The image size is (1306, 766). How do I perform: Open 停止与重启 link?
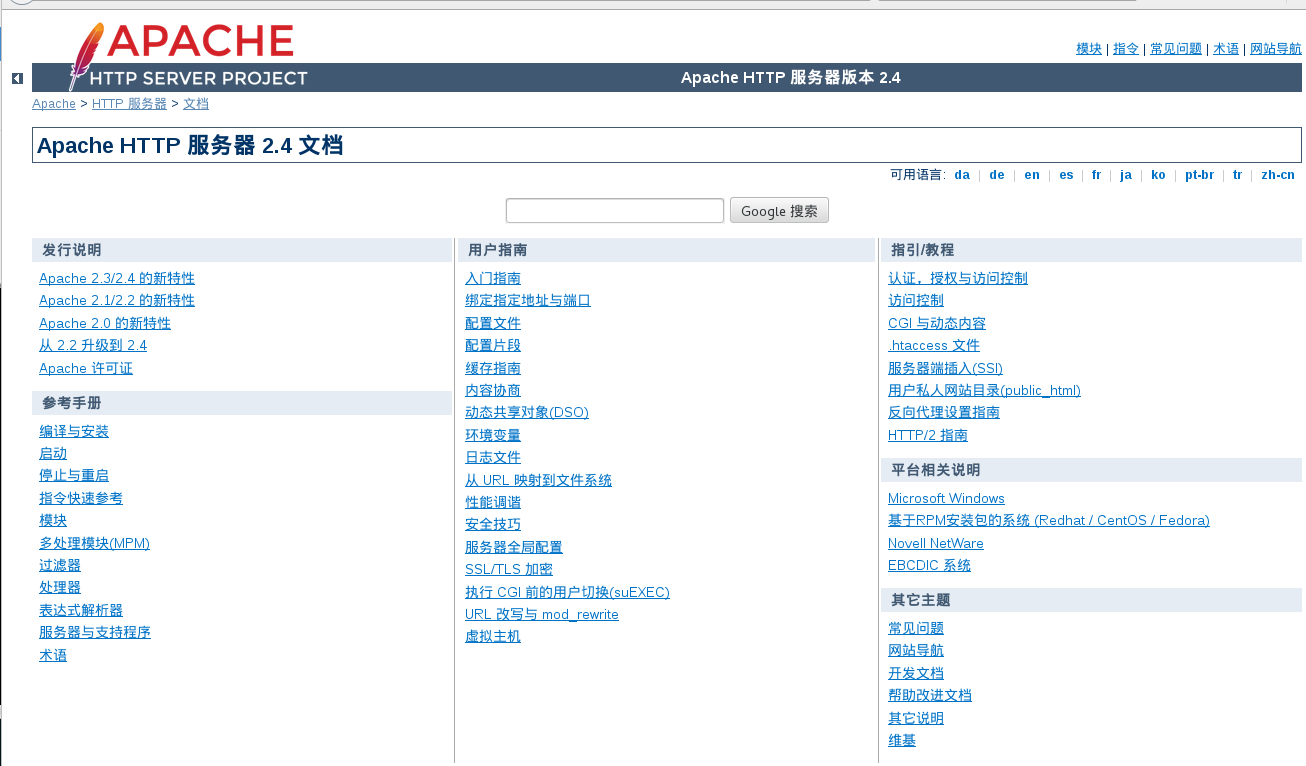pos(74,475)
